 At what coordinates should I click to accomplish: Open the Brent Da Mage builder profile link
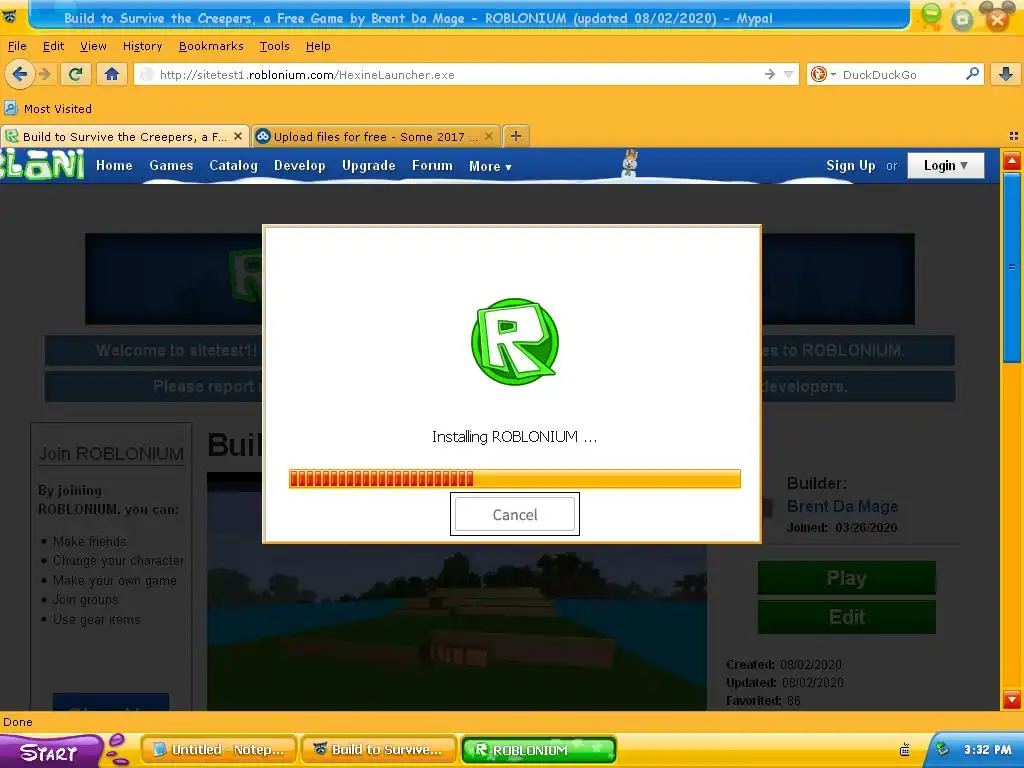click(842, 506)
